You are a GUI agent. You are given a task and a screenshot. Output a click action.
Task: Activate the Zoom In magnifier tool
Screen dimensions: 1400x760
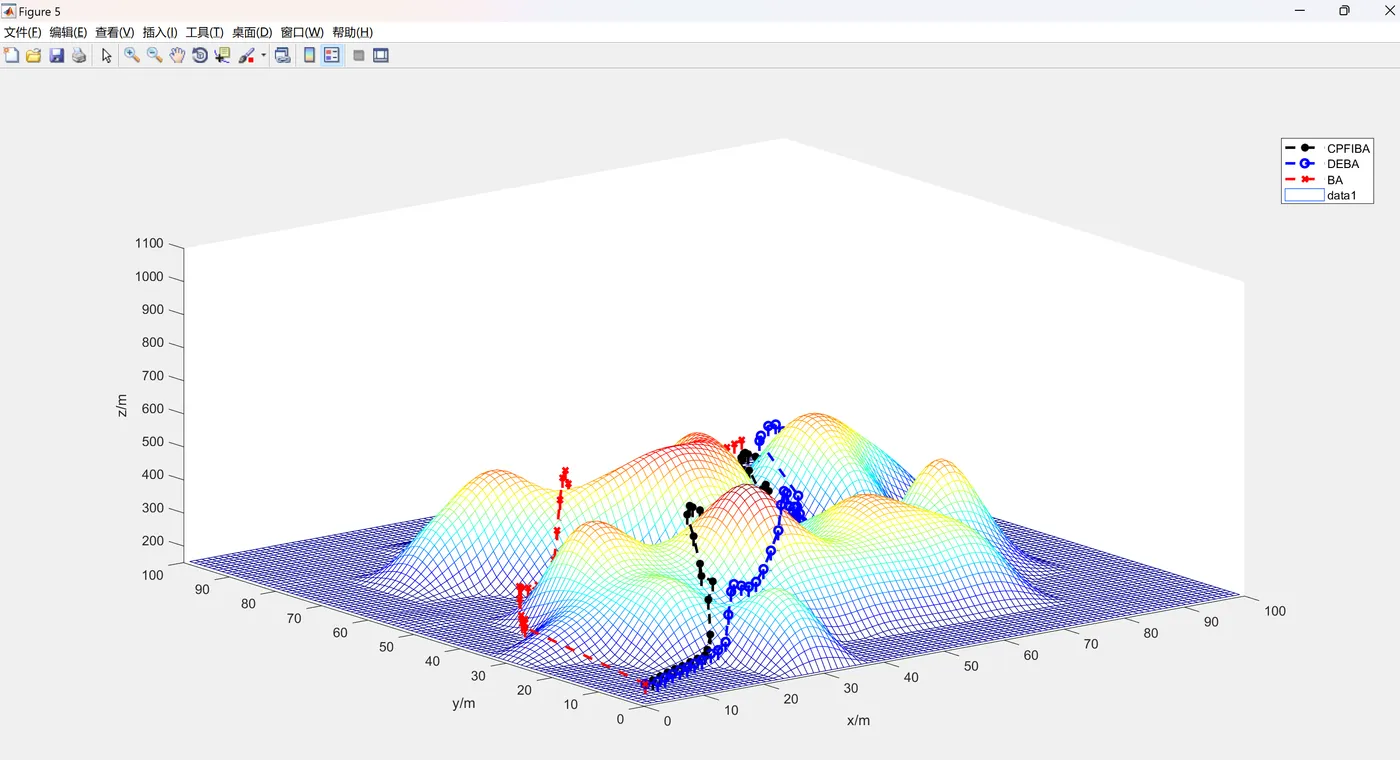[x=132, y=56]
